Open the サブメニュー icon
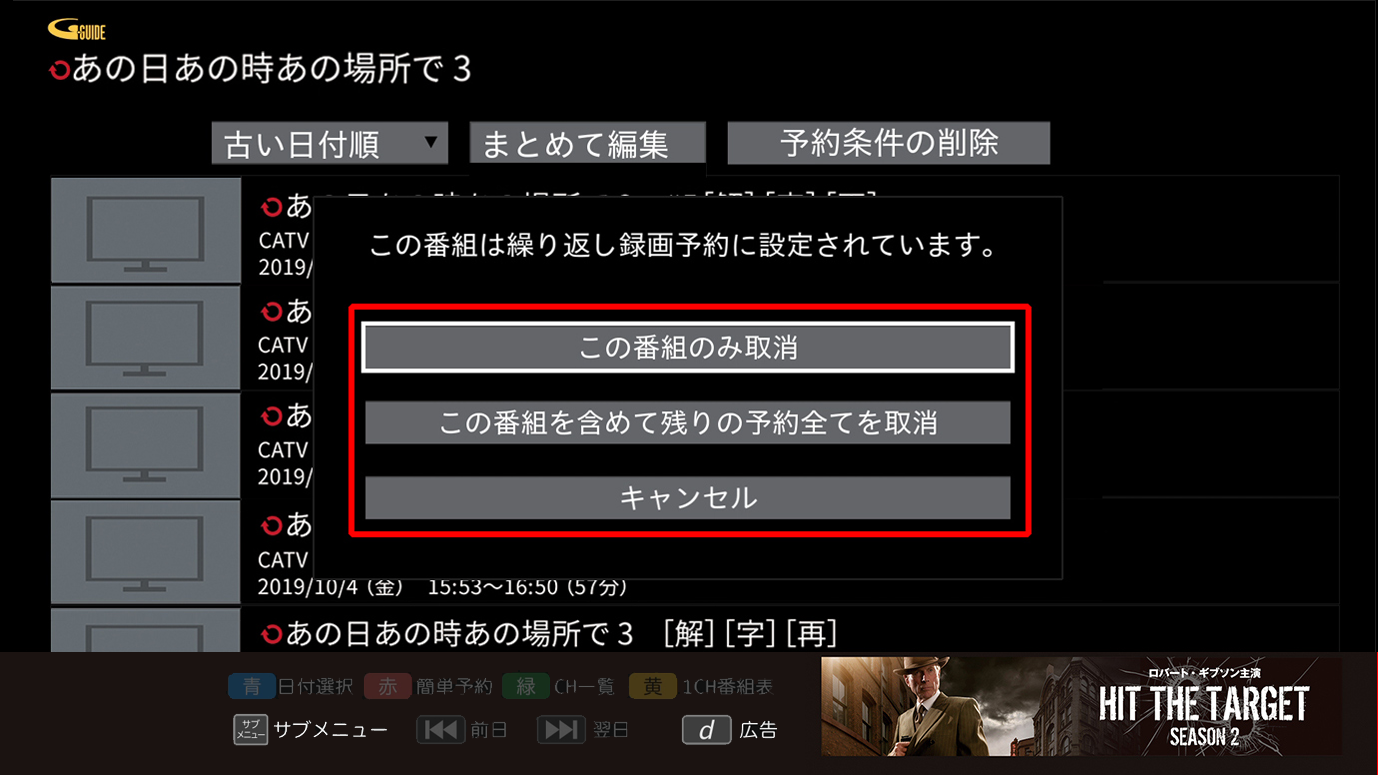The image size is (1378, 775). [250, 730]
